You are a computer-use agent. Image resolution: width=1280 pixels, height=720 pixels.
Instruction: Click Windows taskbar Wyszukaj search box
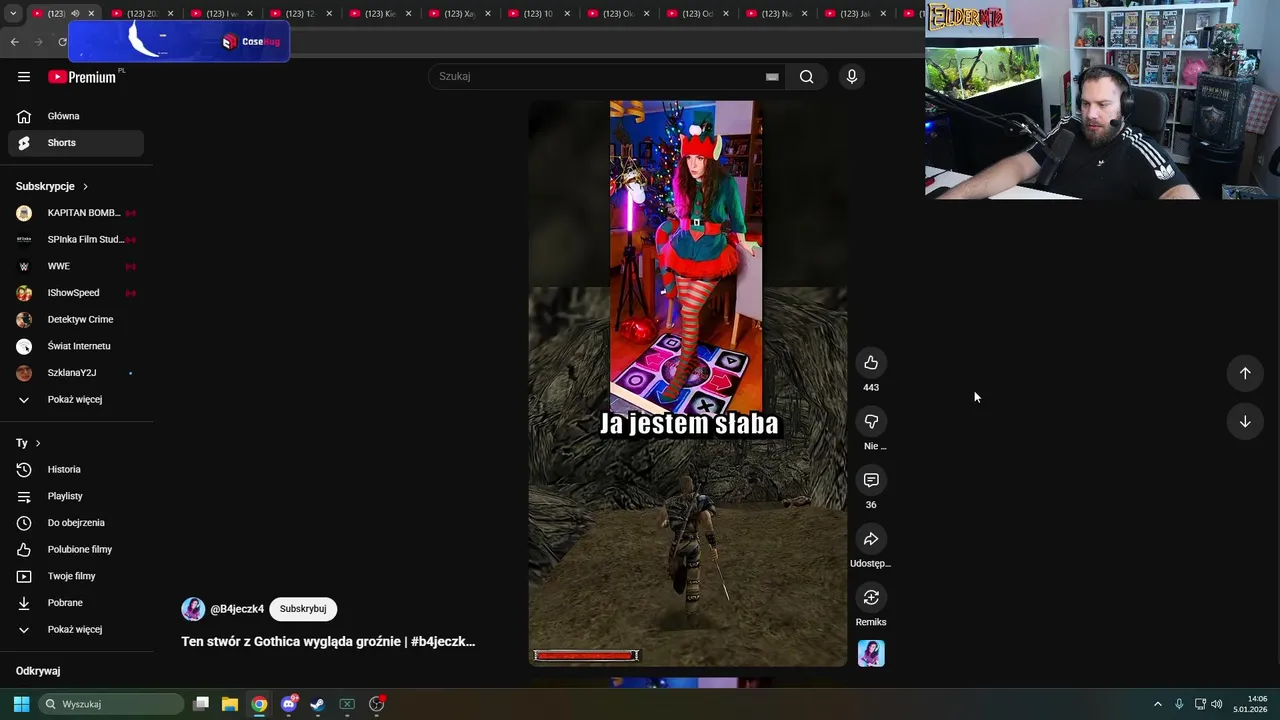pos(111,704)
